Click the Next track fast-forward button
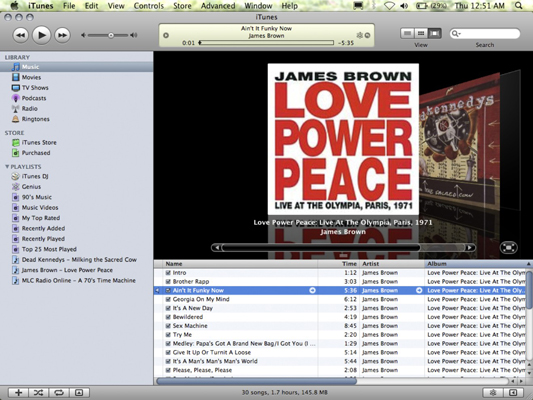Viewport: 533px width, 400px height. tap(62, 35)
